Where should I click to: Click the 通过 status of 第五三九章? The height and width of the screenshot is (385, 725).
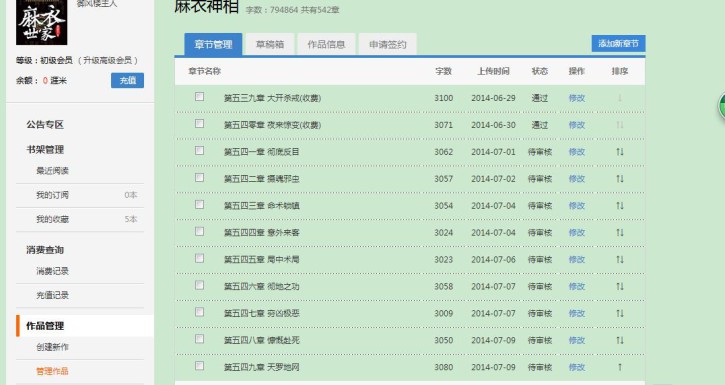pyautogui.click(x=540, y=98)
